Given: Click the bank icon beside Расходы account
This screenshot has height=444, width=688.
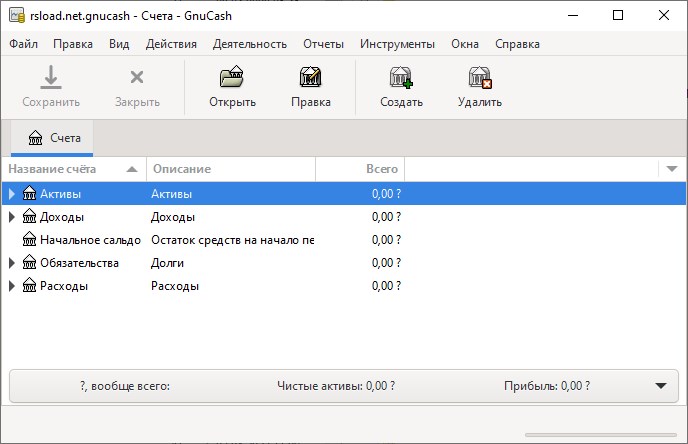Looking at the screenshot, I should 29,286.
